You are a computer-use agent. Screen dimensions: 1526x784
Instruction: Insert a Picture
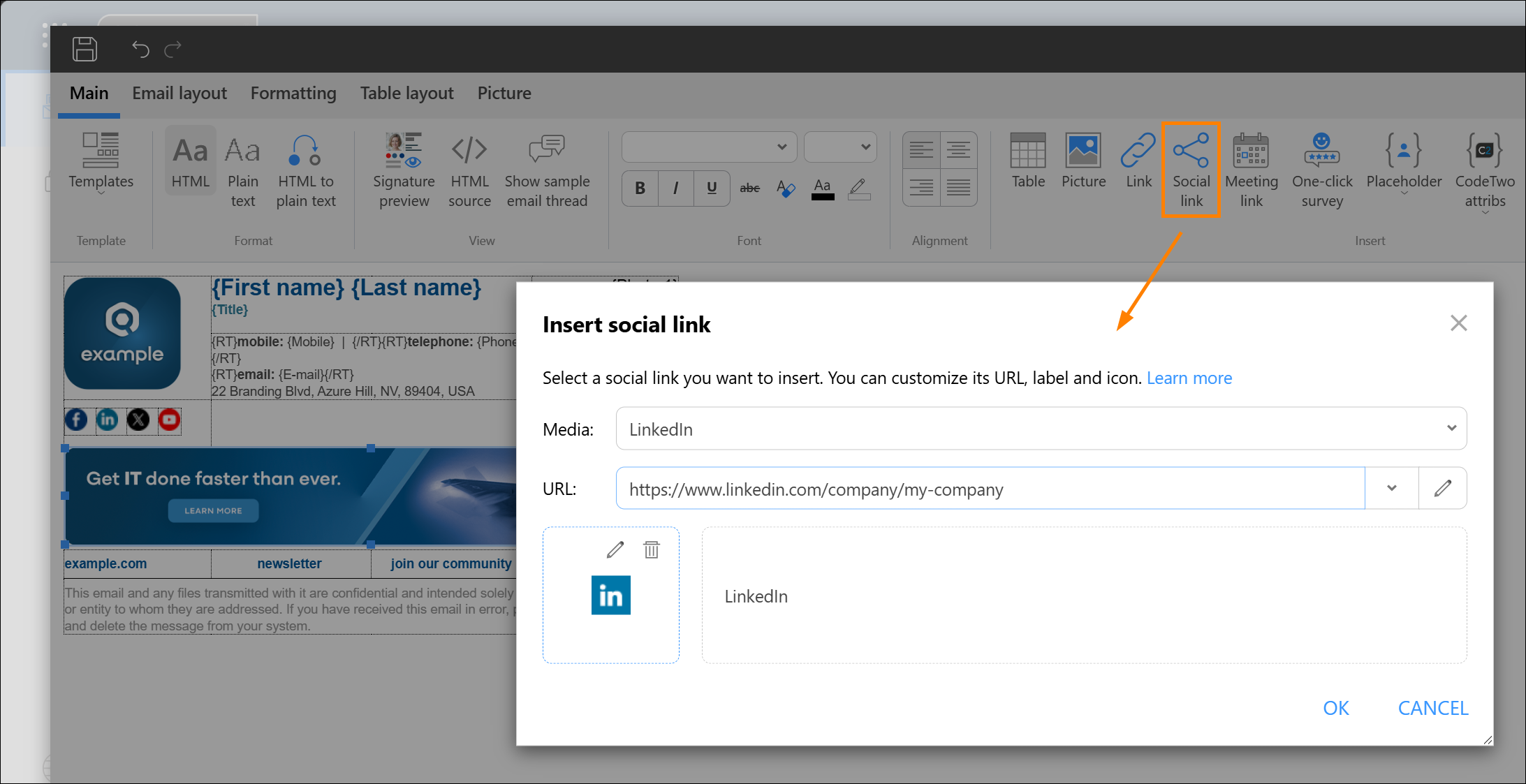[x=1083, y=161]
